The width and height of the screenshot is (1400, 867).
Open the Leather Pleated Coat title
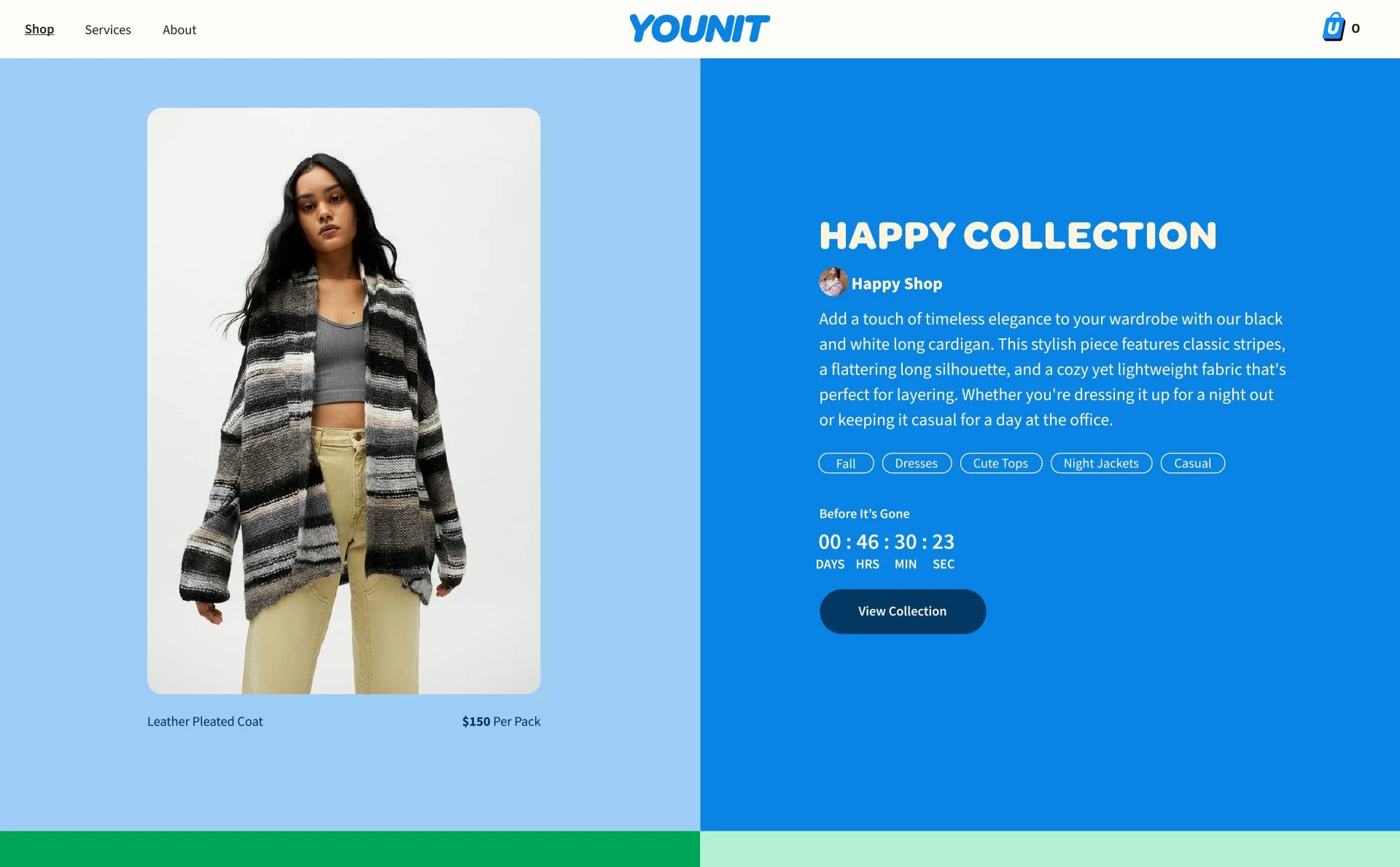[x=205, y=721]
